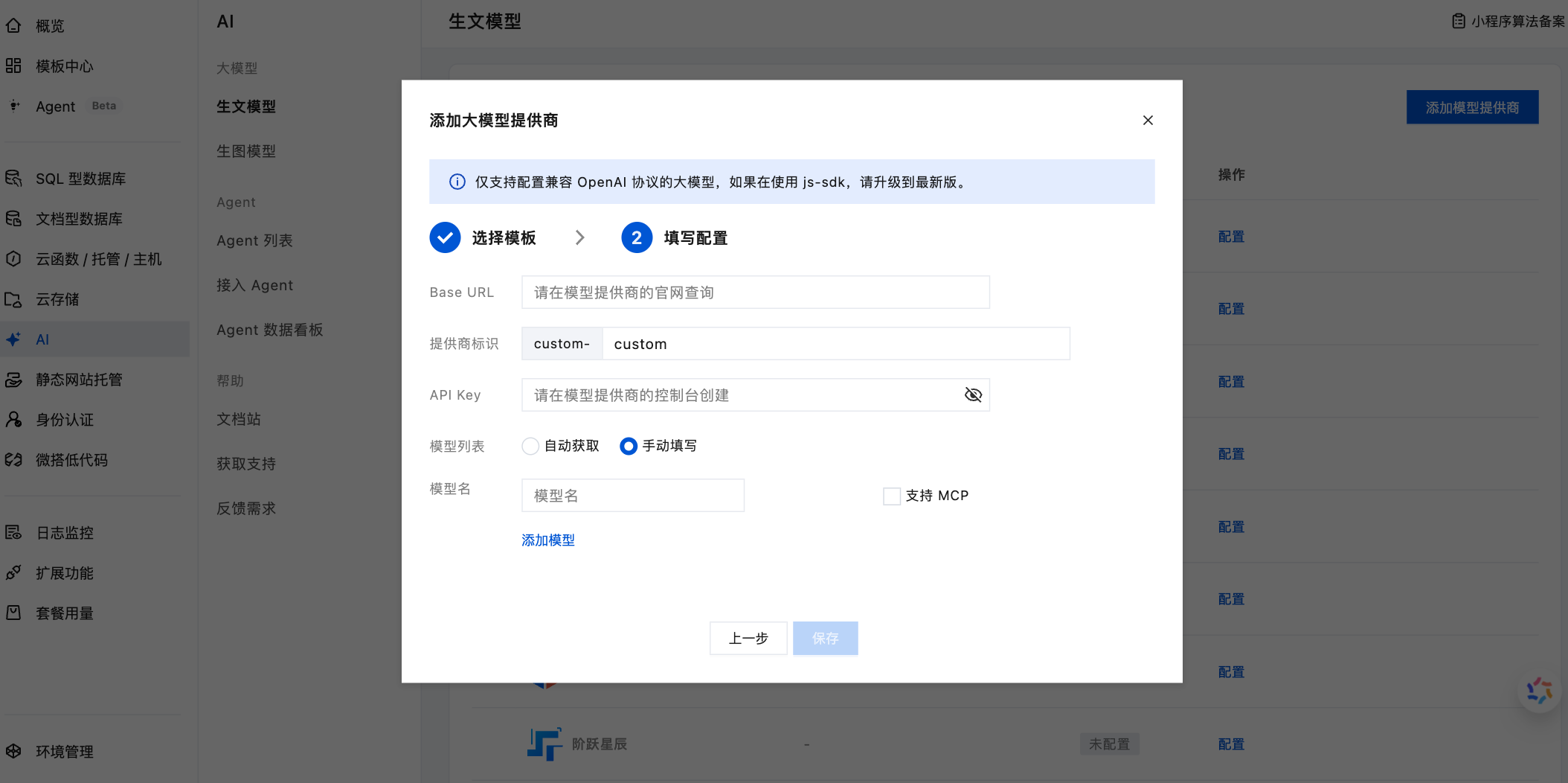This screenshot has height=783, width=1568.
Task: Open the 云存储 folder icon
Action: pyautogui.click(x=13, y=299)
